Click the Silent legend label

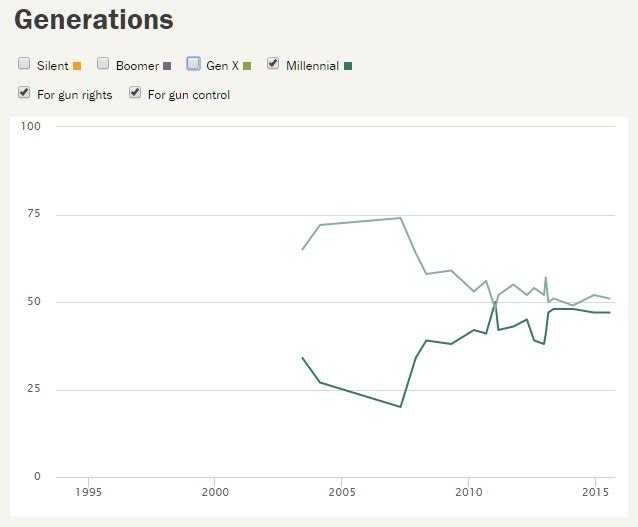(52, 66)
